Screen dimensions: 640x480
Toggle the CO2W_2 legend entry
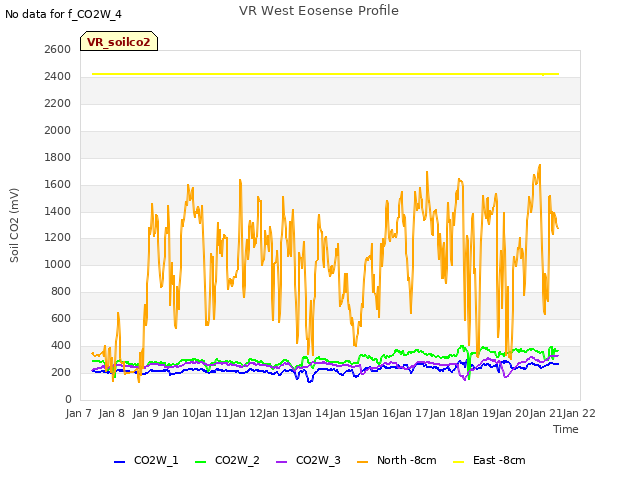tap(227, 460)
